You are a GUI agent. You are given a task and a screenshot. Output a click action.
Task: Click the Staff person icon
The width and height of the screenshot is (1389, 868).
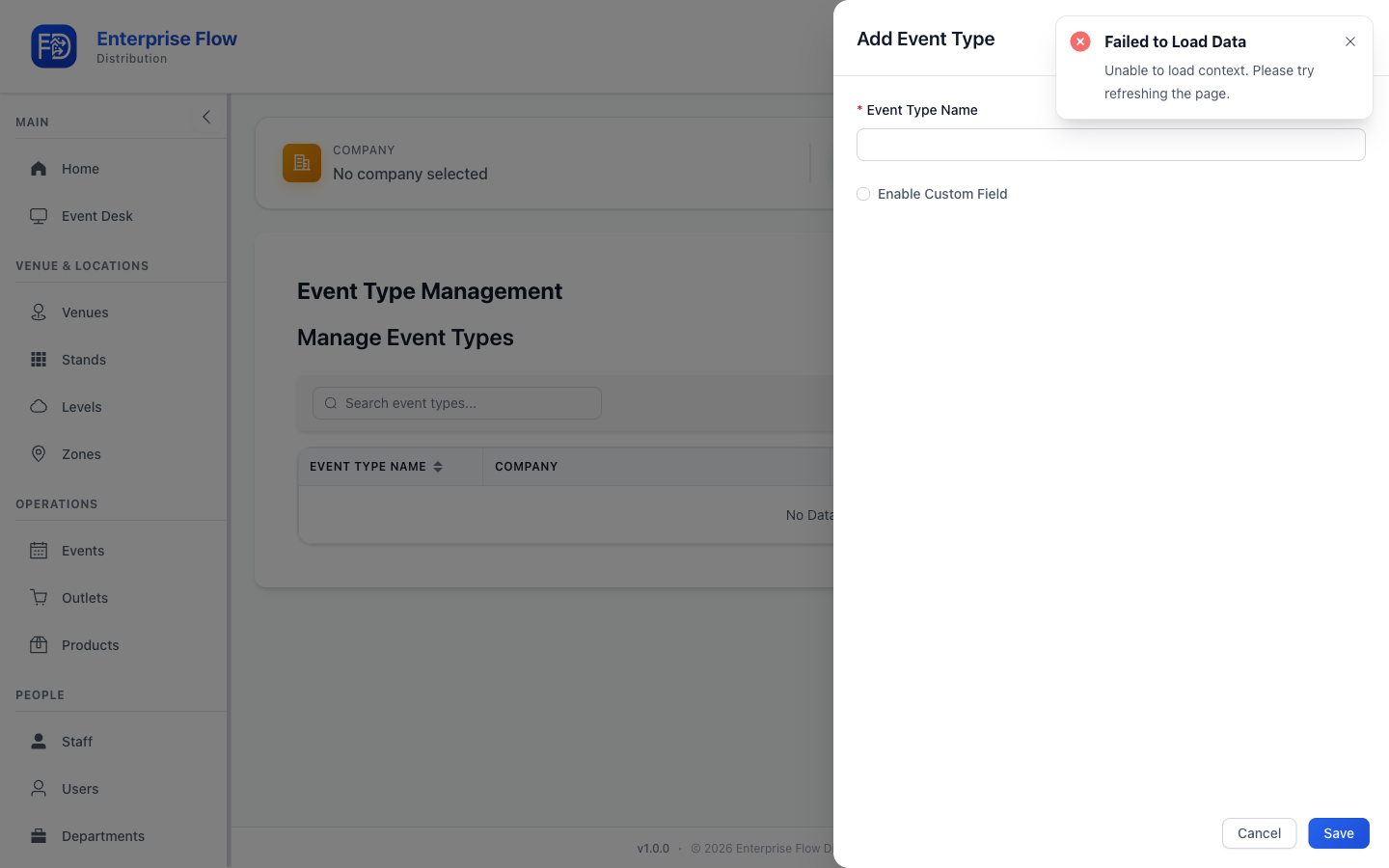click(39, 742)
